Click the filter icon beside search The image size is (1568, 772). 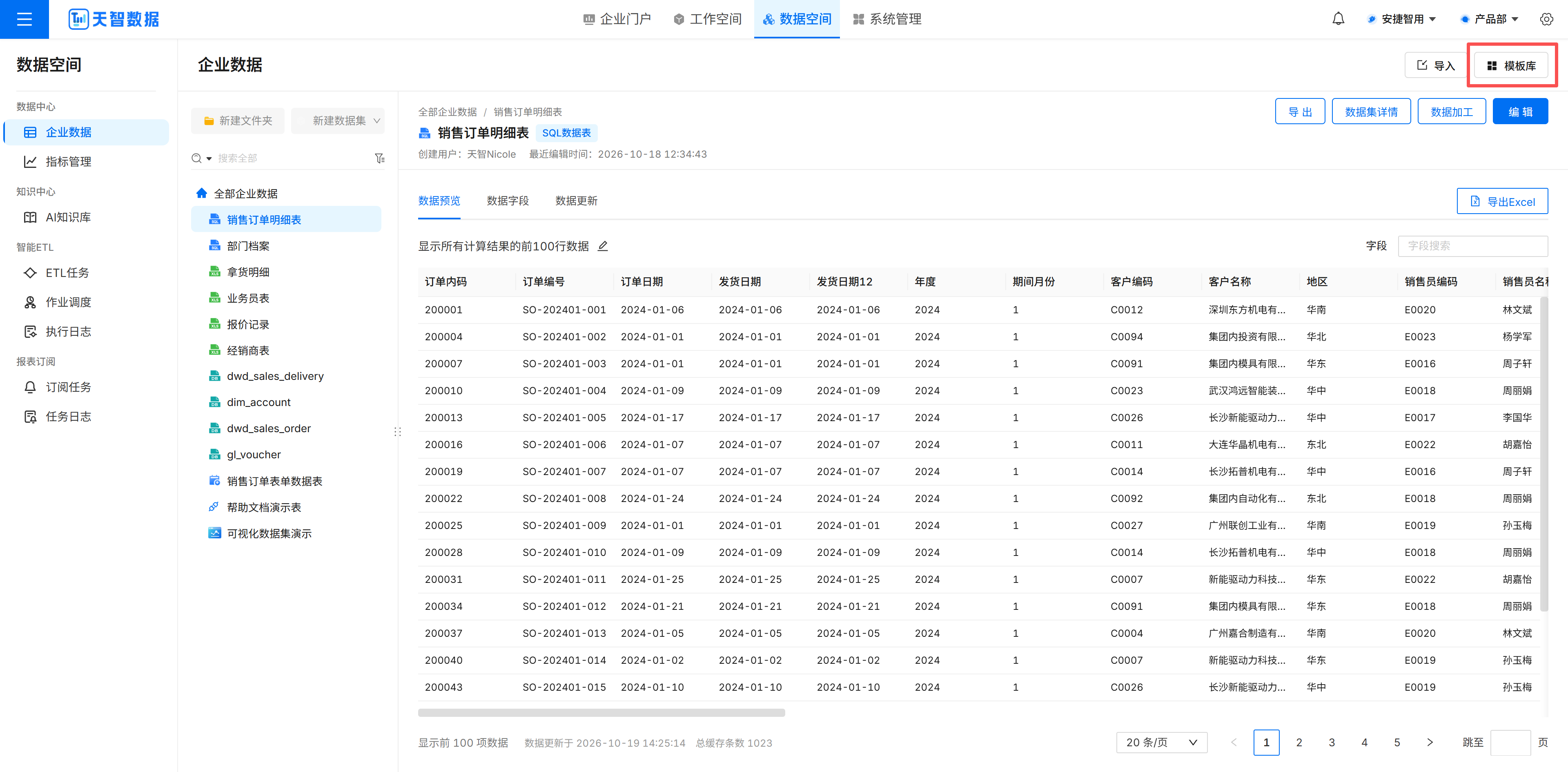[379, 158]
